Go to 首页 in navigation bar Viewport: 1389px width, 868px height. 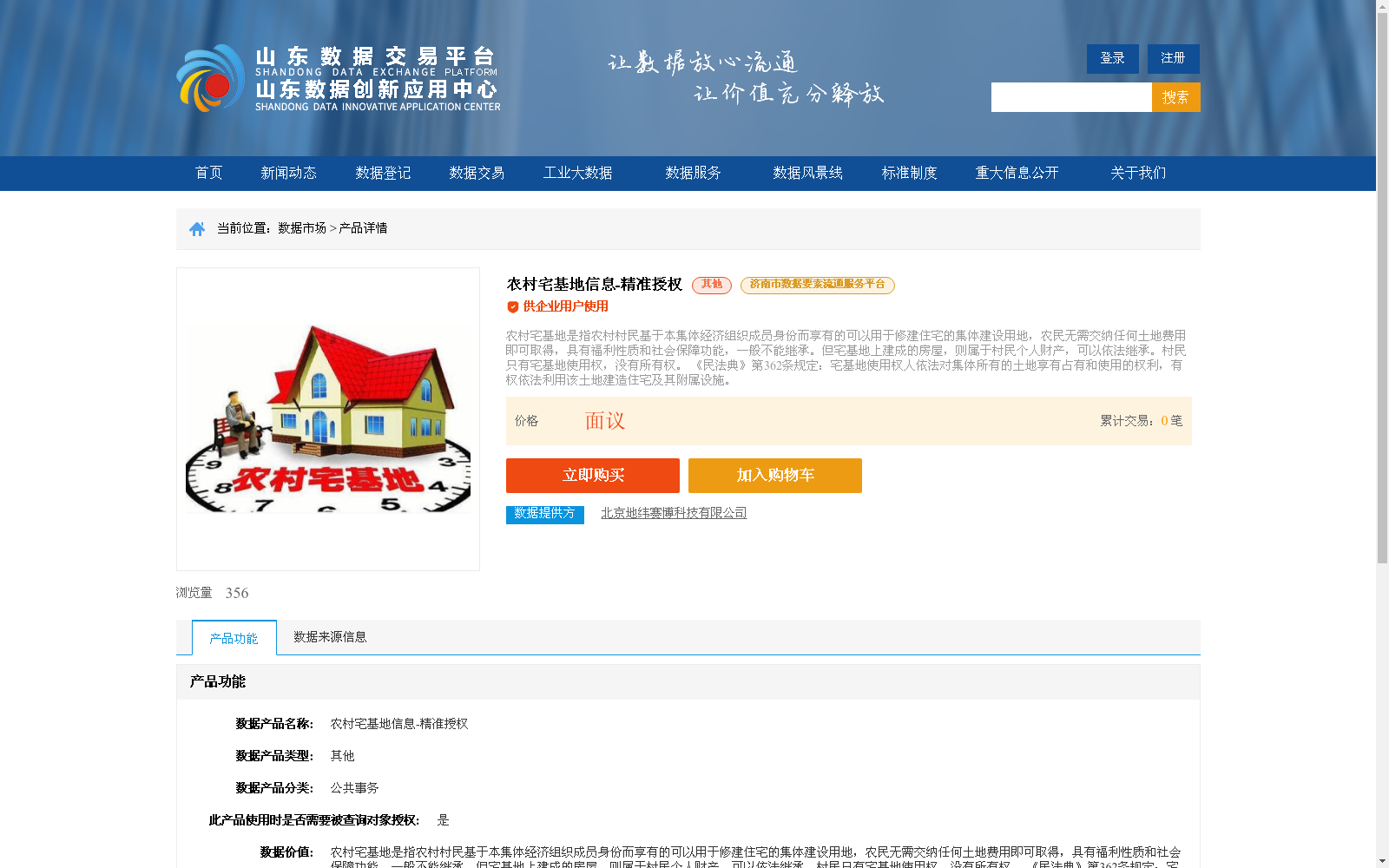point(208,173)
